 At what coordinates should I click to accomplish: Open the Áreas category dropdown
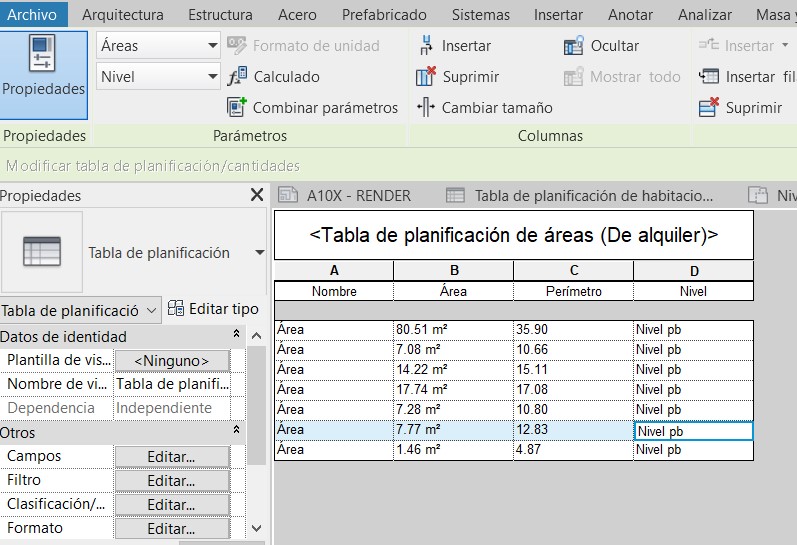pyautogui.click(x=212, y=46)
